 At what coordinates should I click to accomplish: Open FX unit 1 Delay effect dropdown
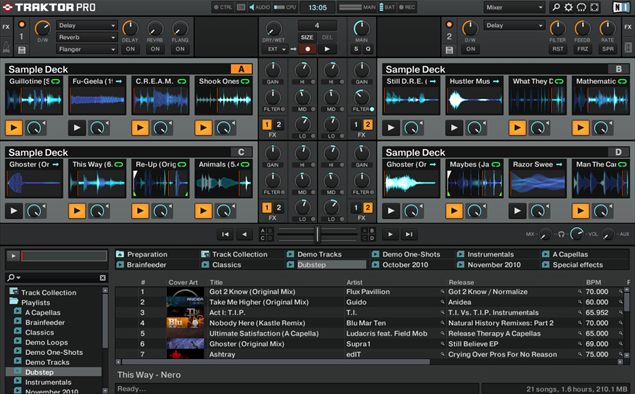pyautogui.click(x=86, y=25)
